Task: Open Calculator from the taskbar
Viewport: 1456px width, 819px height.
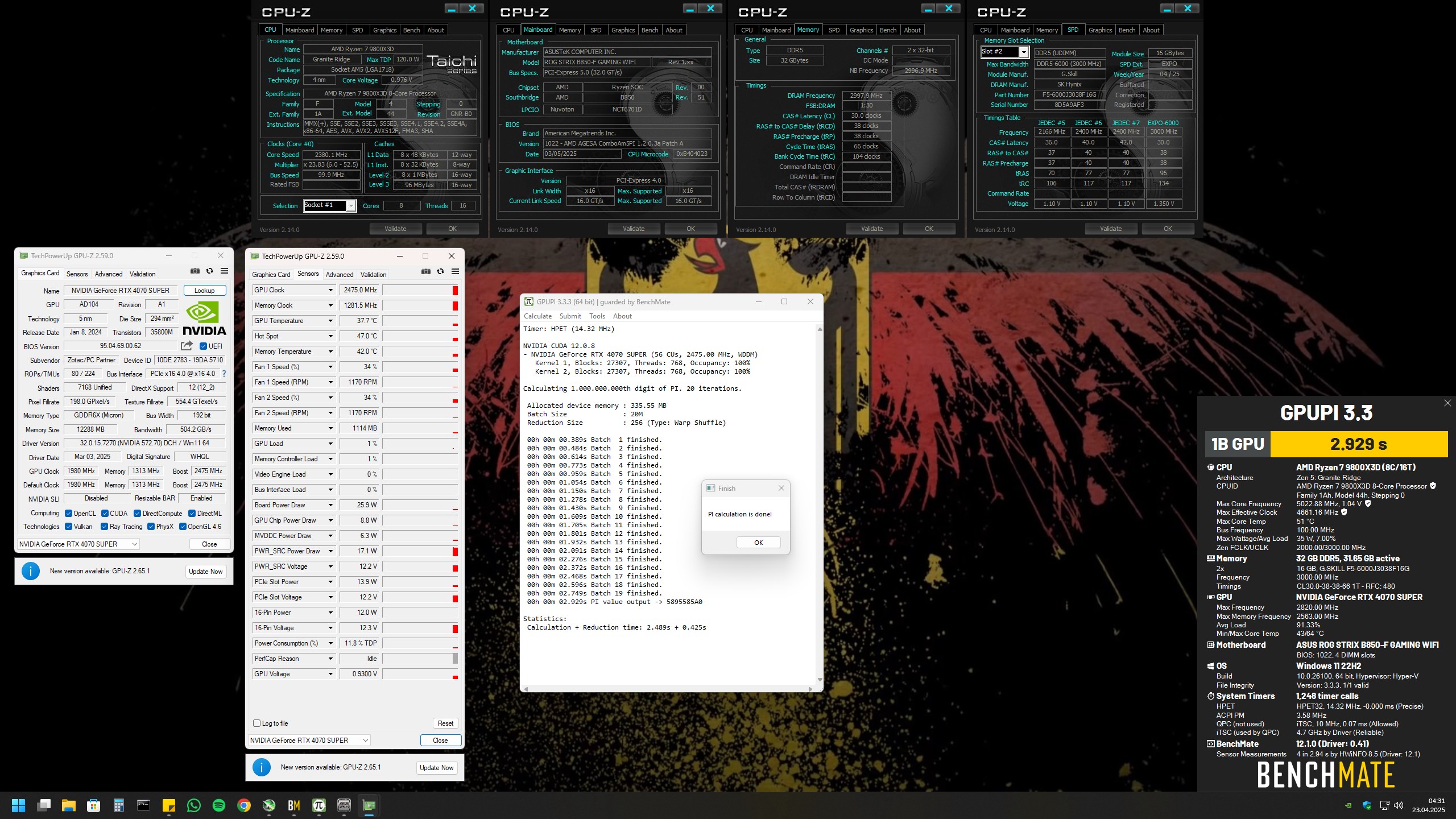Action: point(119,805)
